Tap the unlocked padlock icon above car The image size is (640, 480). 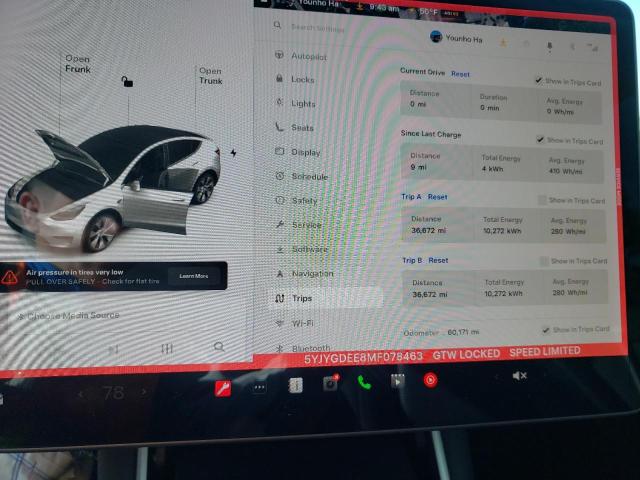(127, 81)
